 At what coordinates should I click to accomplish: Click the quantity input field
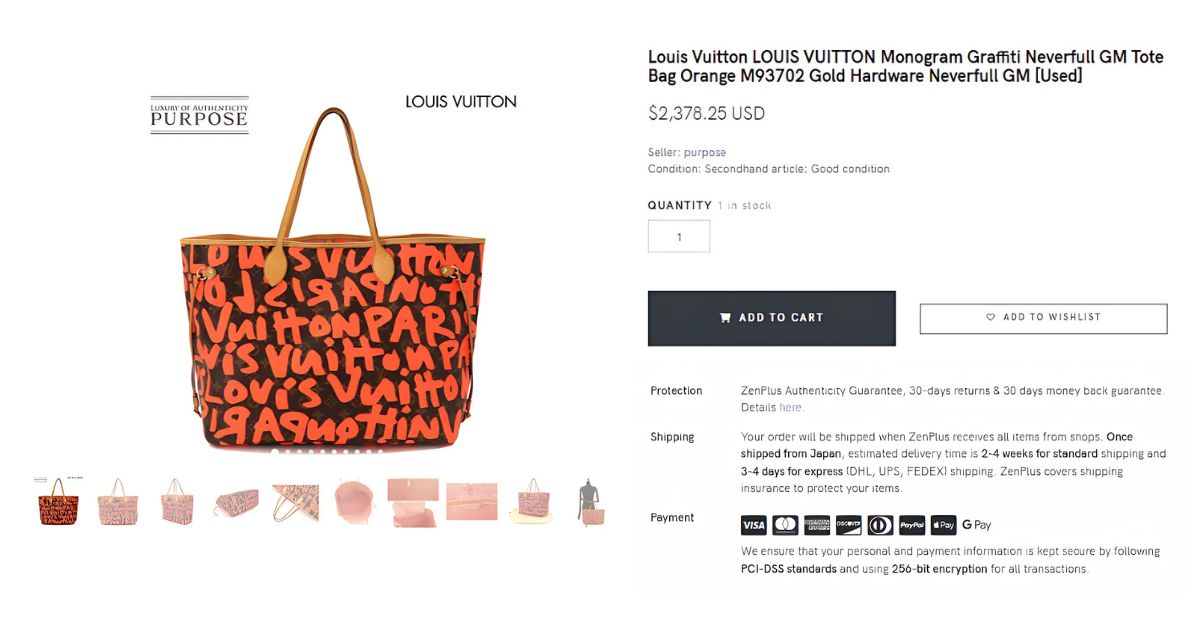click(679, 236)
